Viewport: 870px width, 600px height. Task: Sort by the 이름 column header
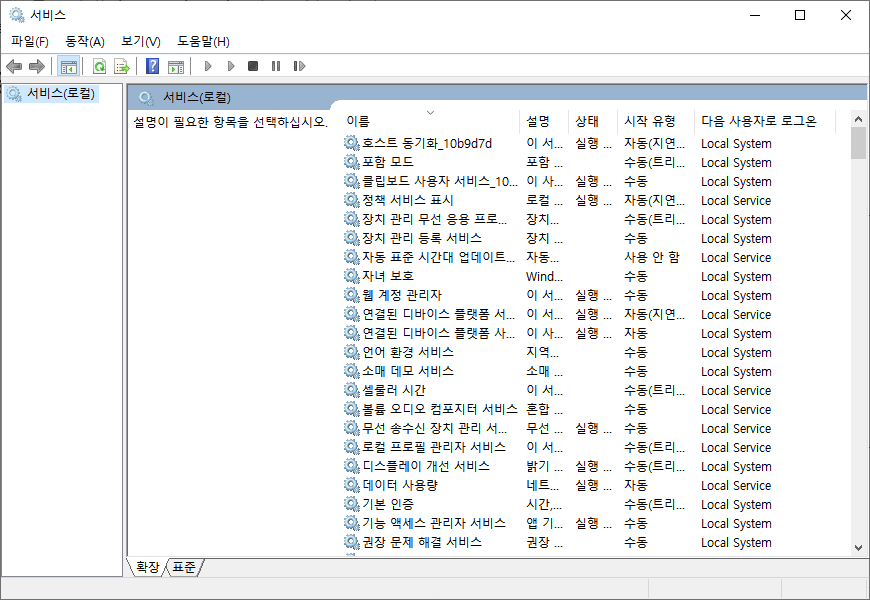[430, 121]
